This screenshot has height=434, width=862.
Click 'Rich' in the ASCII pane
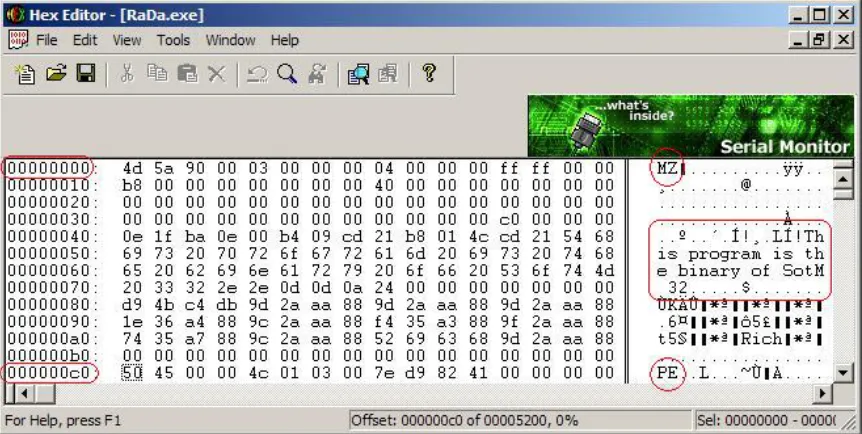tap(761, 339)
